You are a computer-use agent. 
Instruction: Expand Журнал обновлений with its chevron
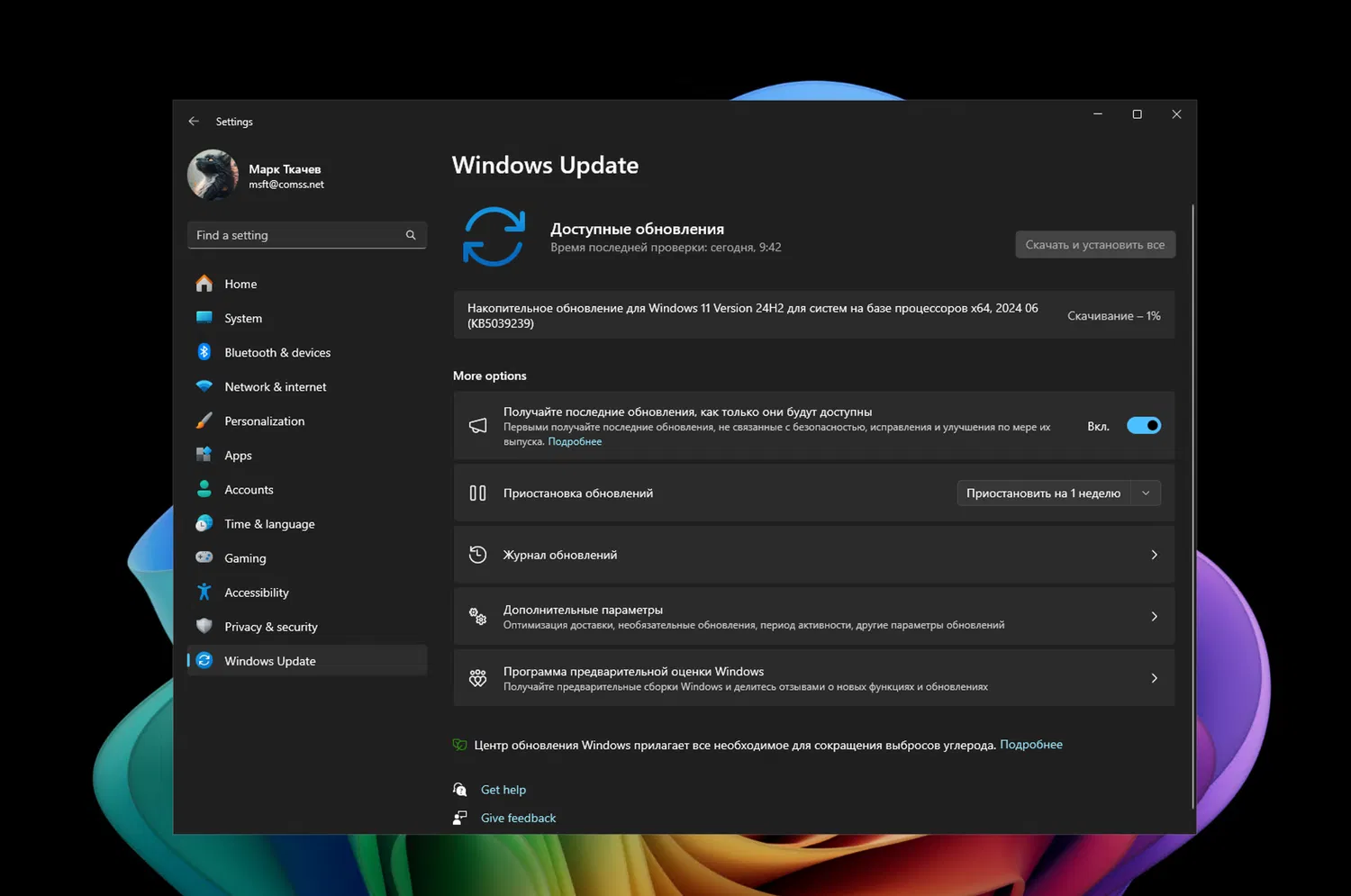pyautogui.click(x=1155, y=555)
